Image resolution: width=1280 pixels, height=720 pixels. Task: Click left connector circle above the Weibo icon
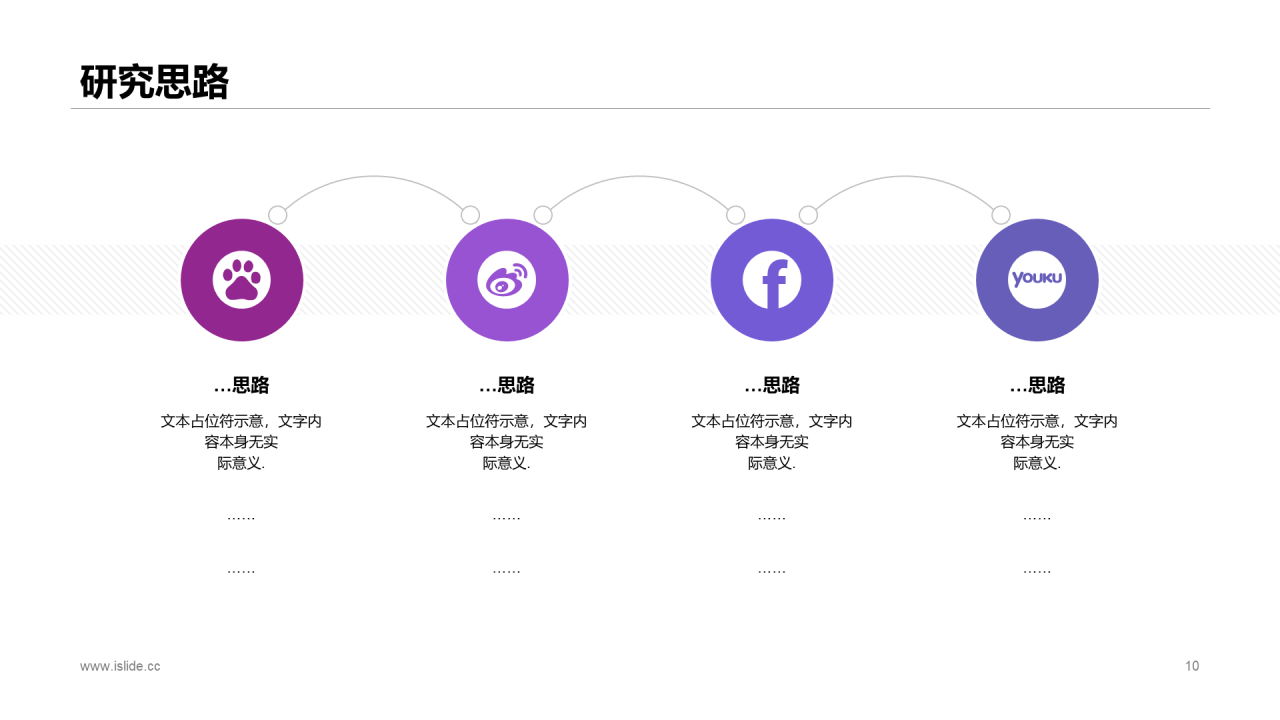point(470,215)
